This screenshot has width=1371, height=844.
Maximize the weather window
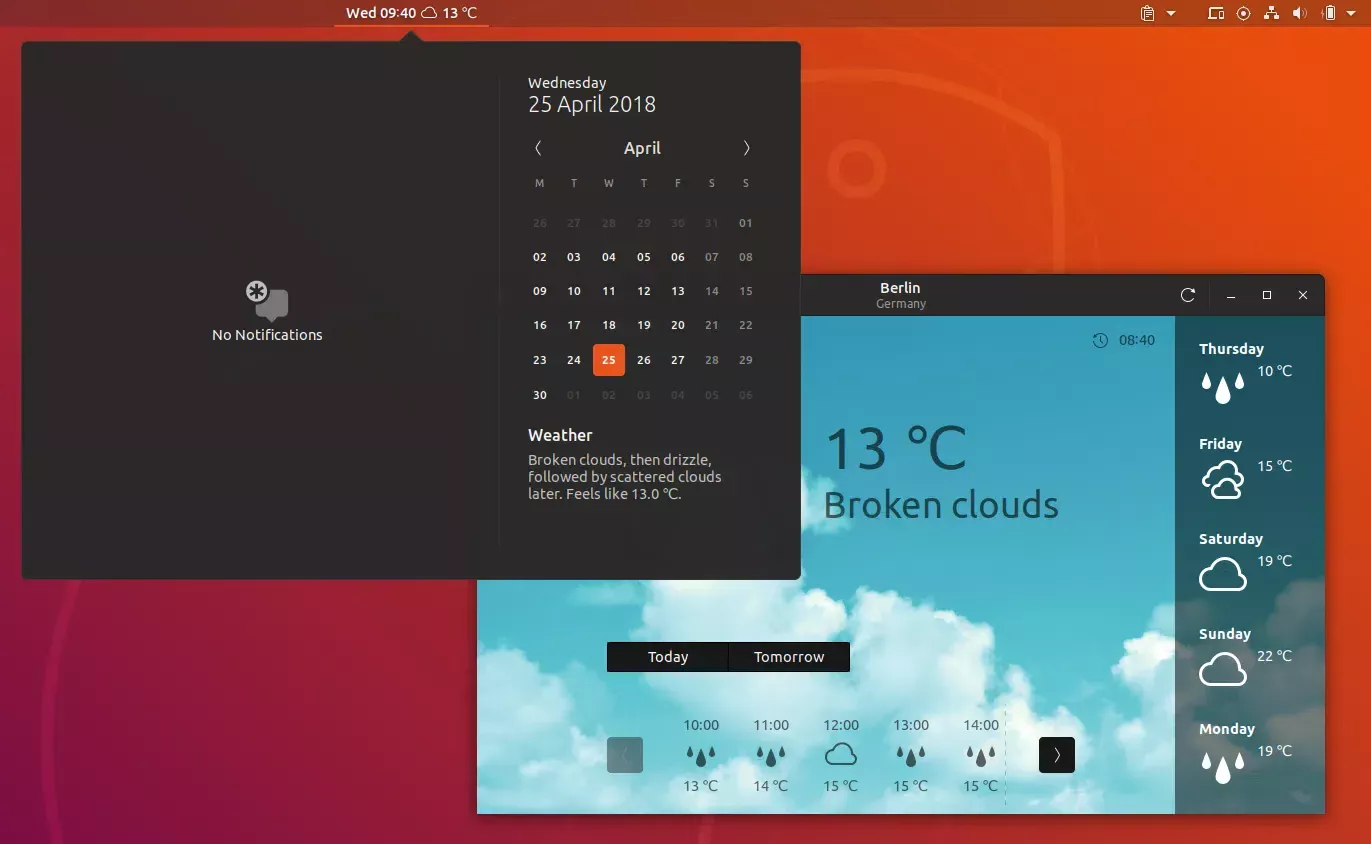(x=1267, y=295)
